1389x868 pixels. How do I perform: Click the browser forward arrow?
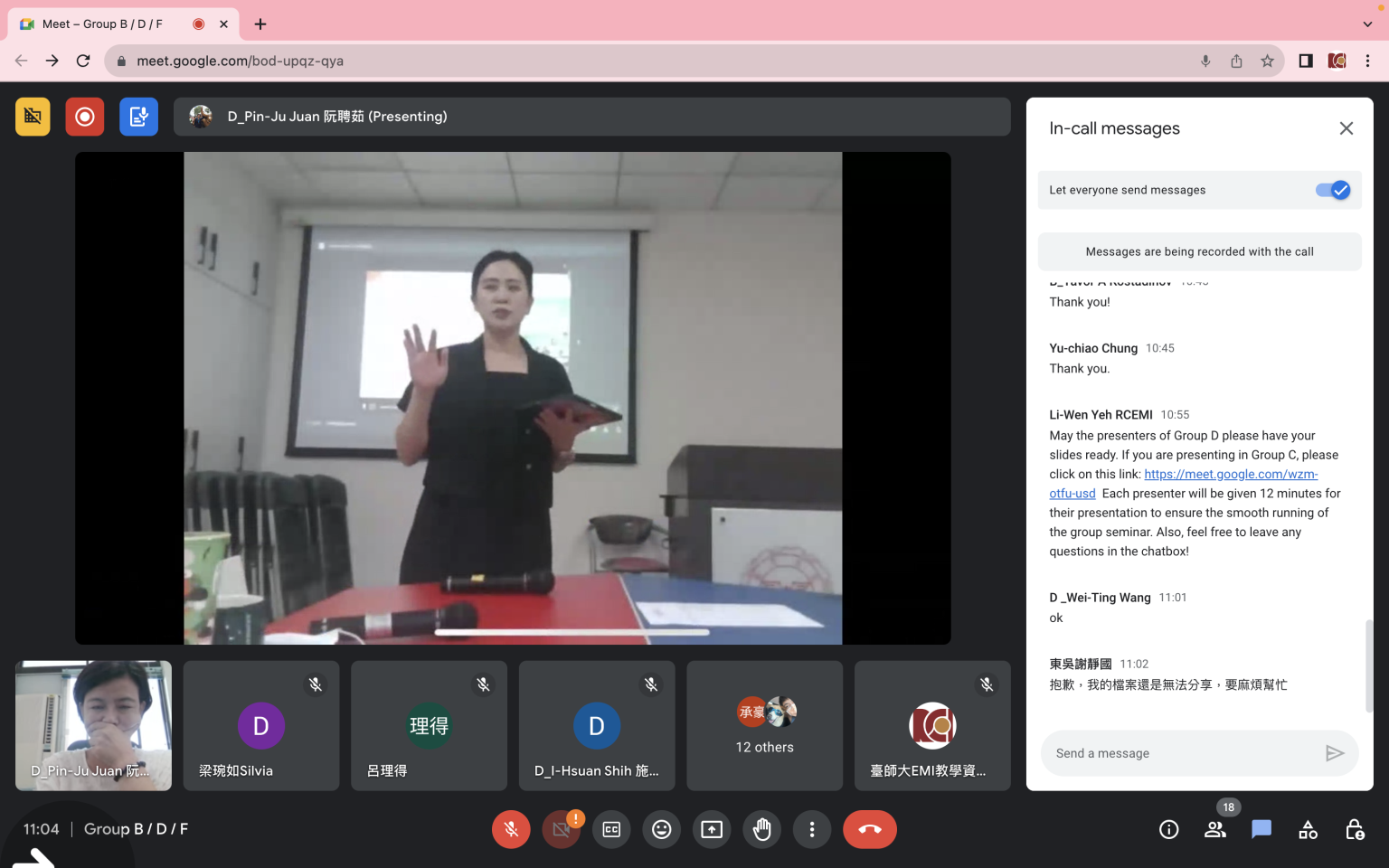(x=52, y=61)
